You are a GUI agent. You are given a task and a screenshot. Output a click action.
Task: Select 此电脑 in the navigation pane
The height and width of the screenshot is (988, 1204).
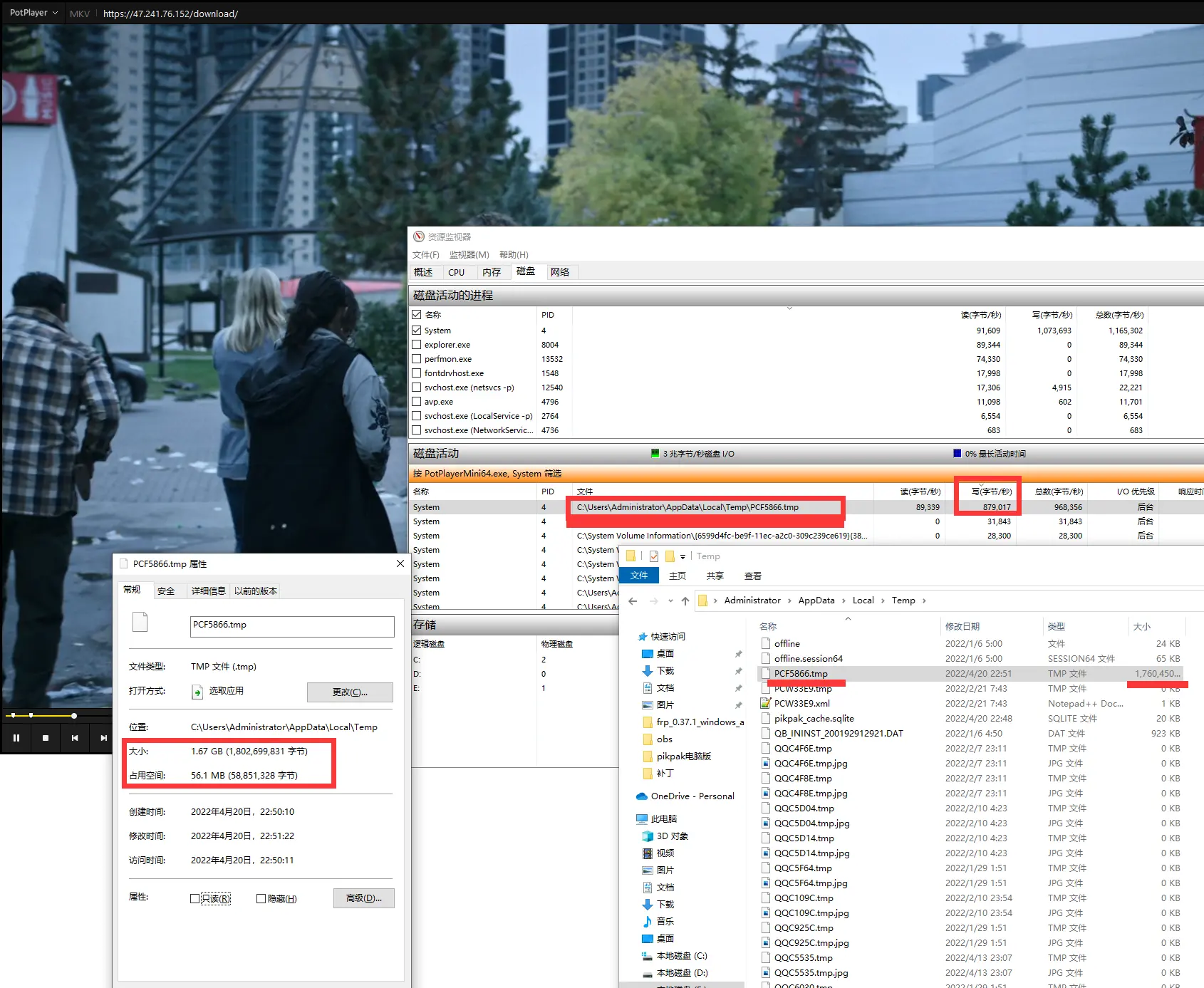(x=656, y=819)
